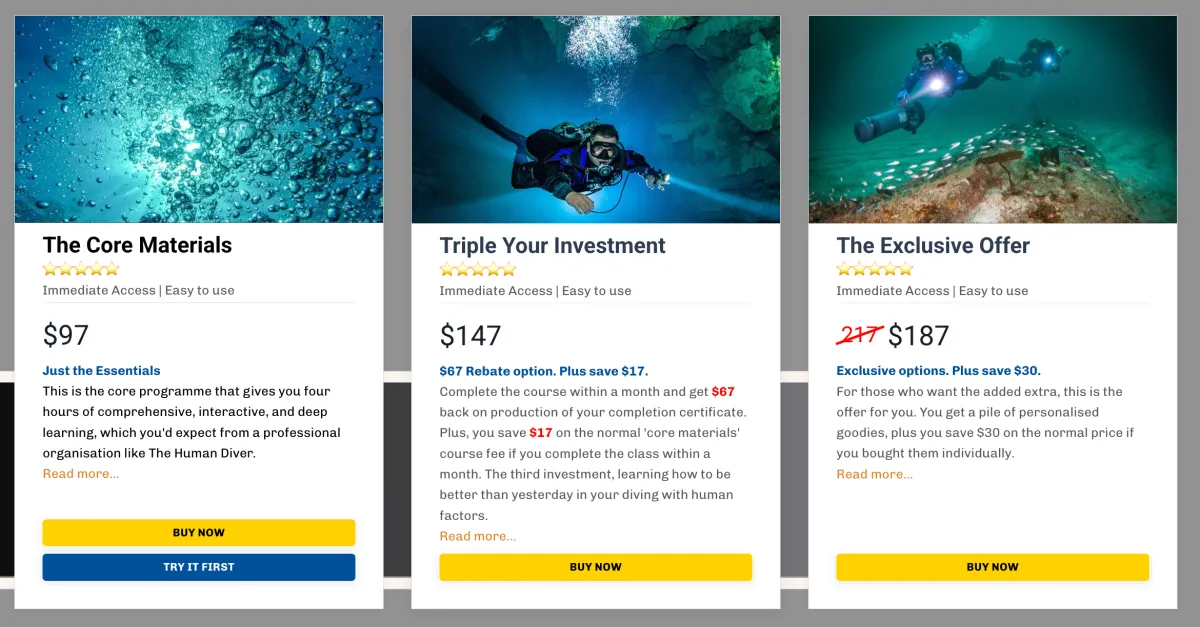Click the bubbles image on Core Materials card
Image resolution: width=1200 pixels, height=627 pixels.
tap(199, 119)
